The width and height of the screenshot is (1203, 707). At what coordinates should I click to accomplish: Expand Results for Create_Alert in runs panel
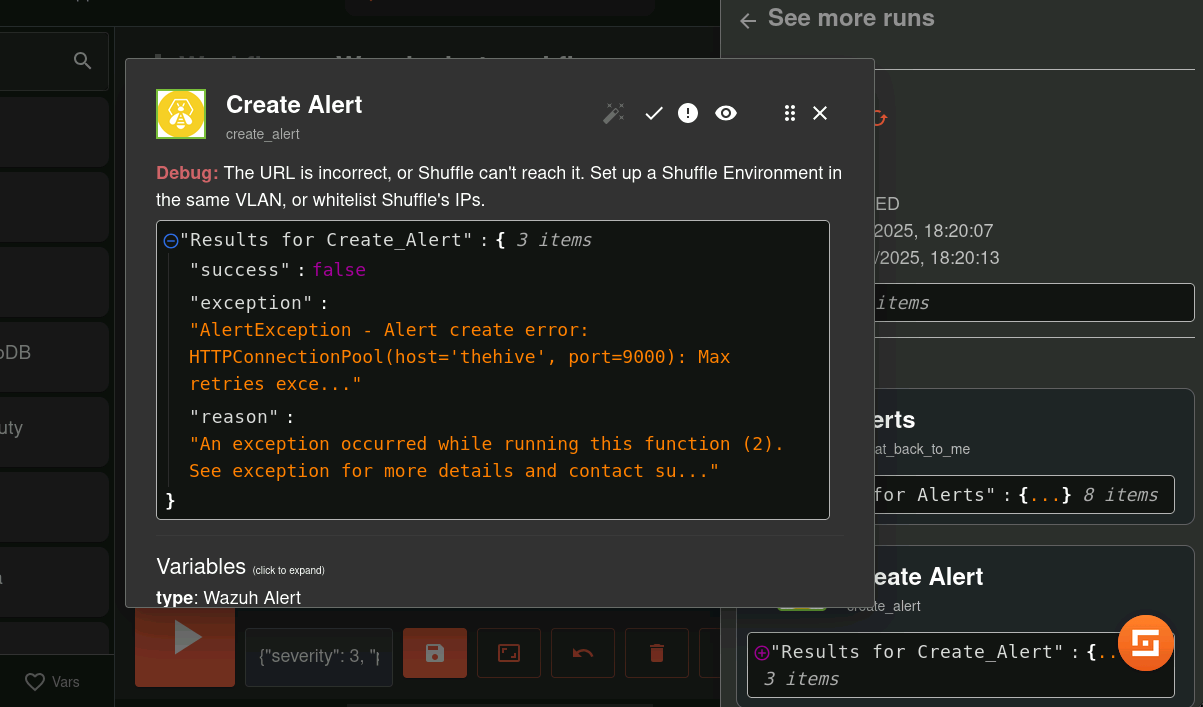(x=762, y=652)
